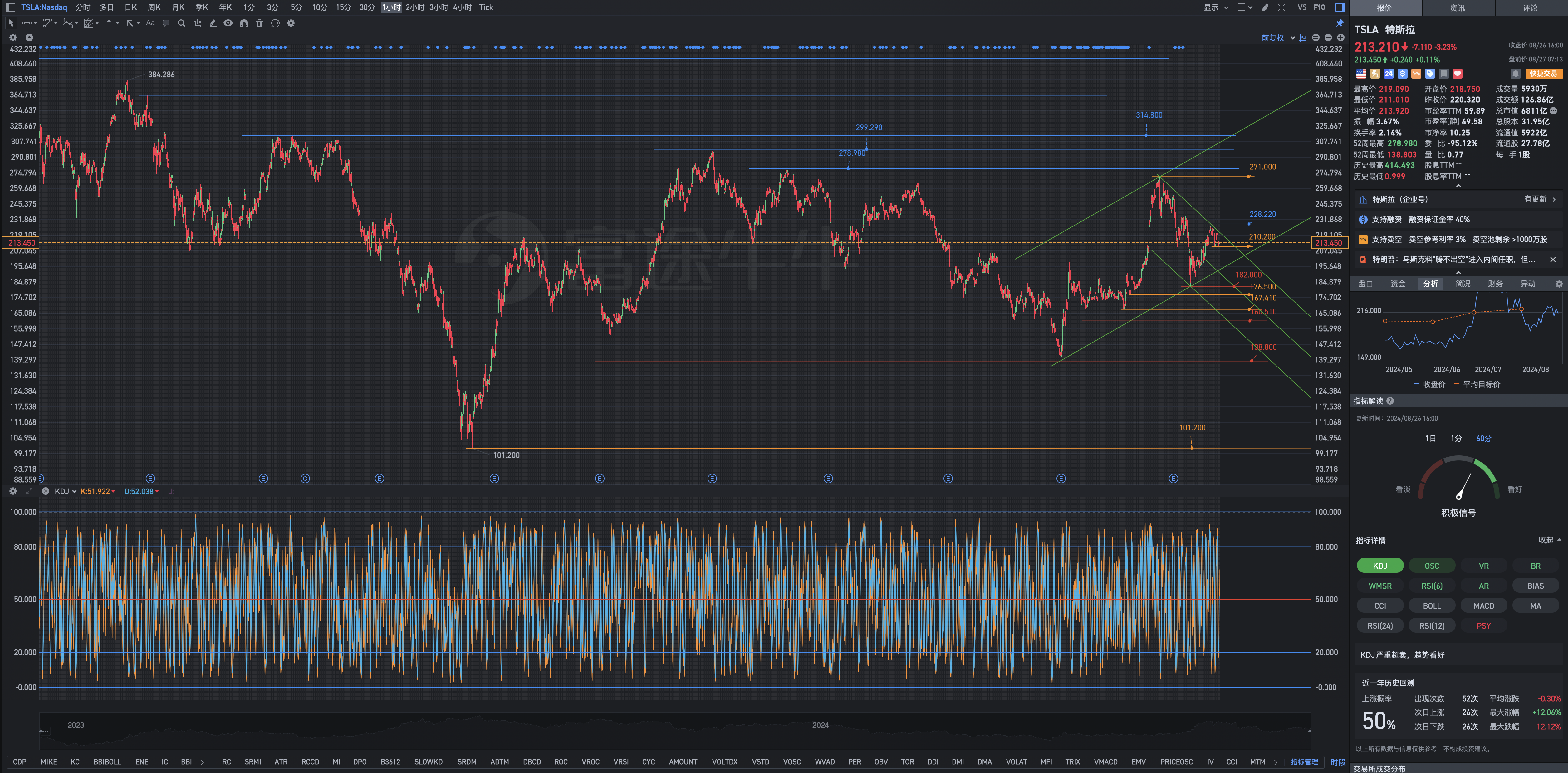Screen dimensions: 1568x773
Task: Dismiss the 特朗普 news banner
Action: tap(1552, 260)
